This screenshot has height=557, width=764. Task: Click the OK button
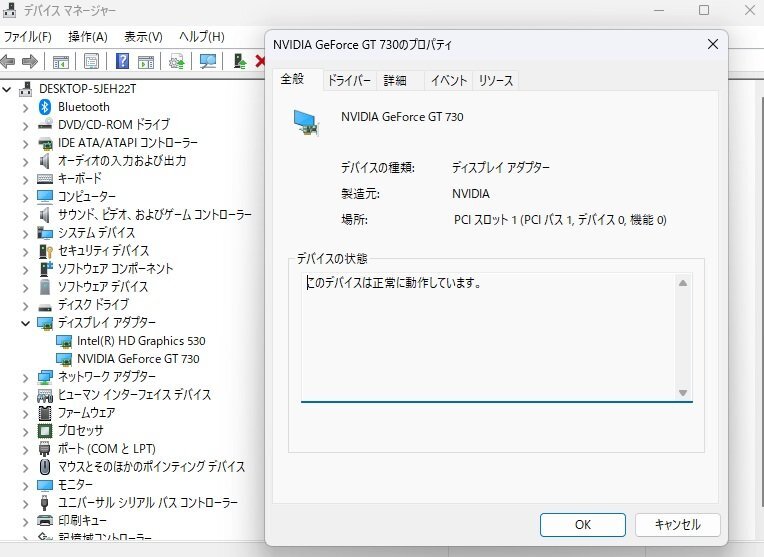tap(583, 525)
